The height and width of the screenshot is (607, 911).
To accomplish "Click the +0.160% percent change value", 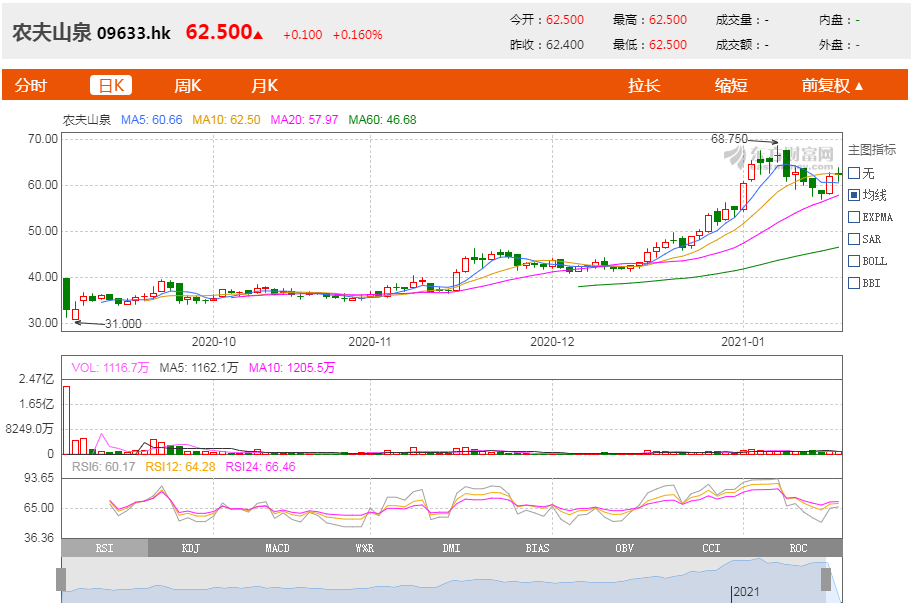I will coord(357,35).
